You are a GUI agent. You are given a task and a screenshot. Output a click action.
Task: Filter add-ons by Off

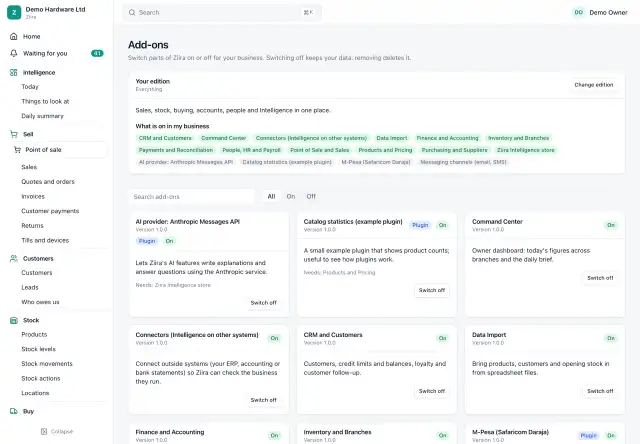tap(311, 196)
